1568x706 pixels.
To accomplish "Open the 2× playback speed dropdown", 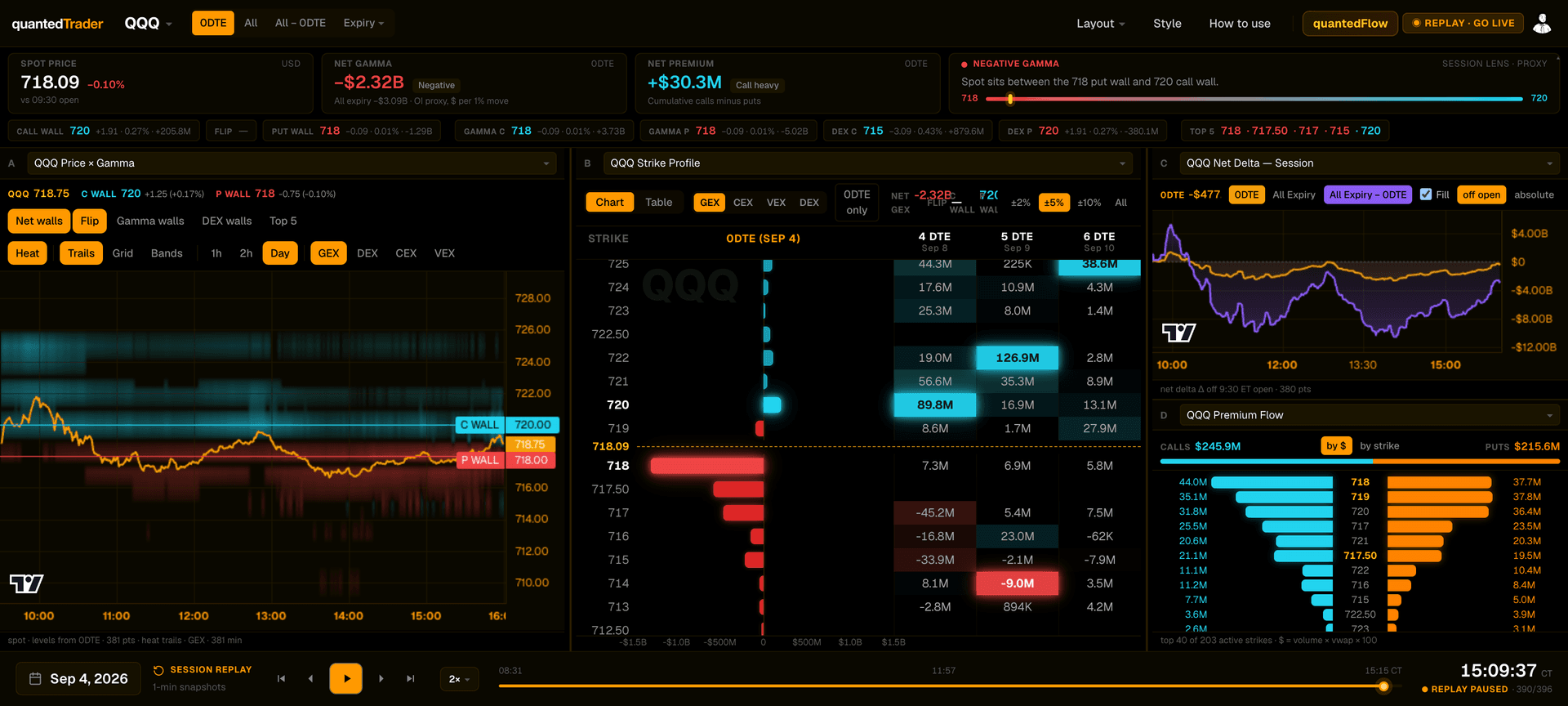I will [459, 679].
